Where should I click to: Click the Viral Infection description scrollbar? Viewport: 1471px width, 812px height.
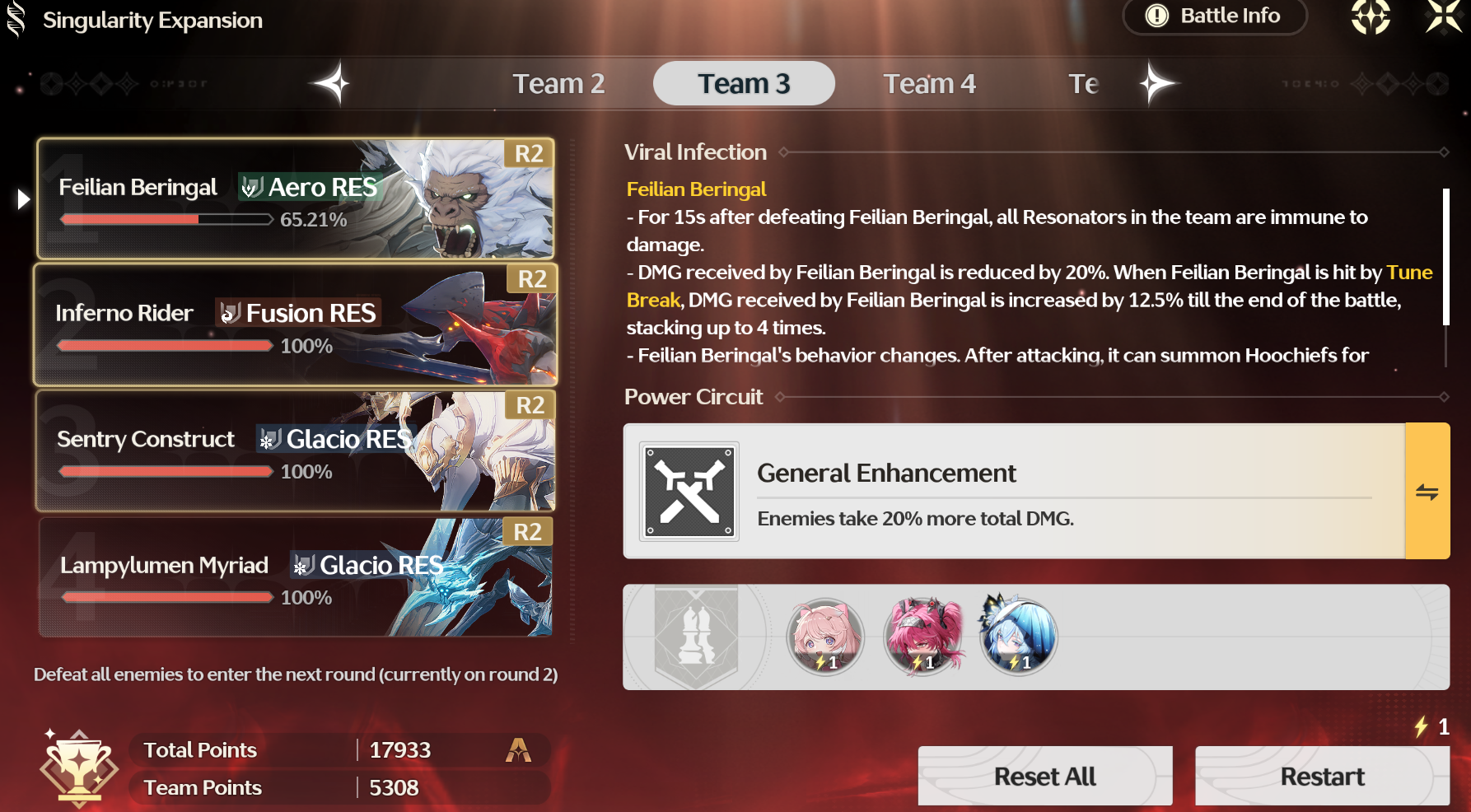(1445, 257)
